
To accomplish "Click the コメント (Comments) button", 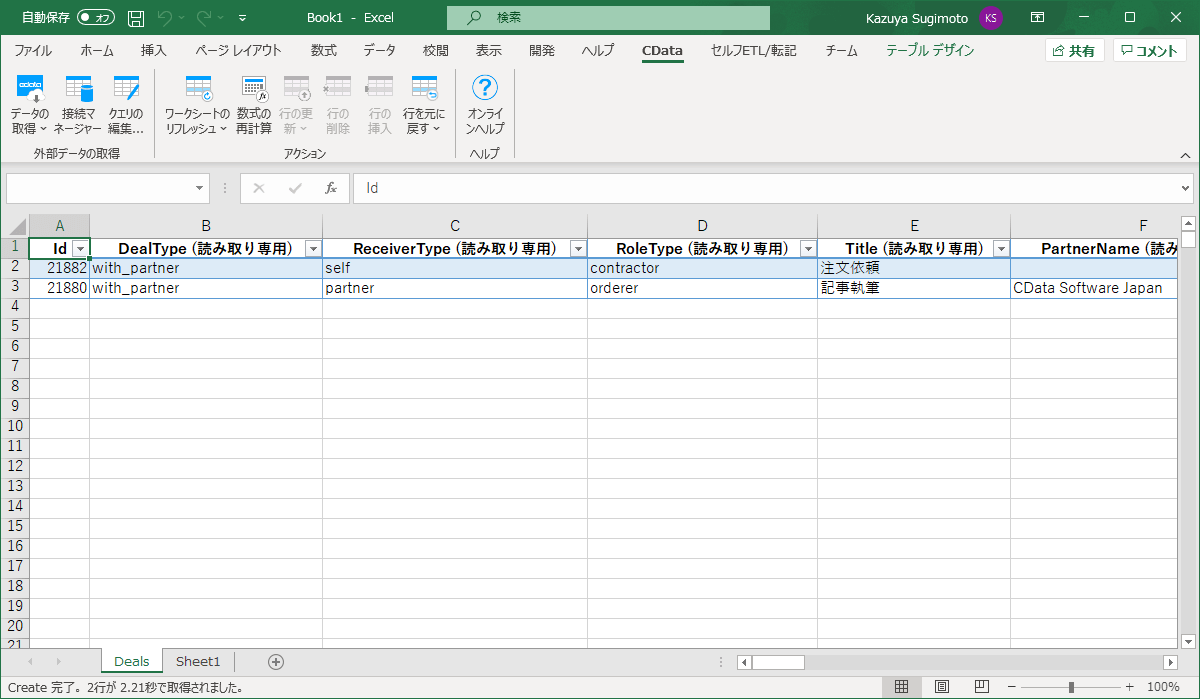I will (1150, 51).
